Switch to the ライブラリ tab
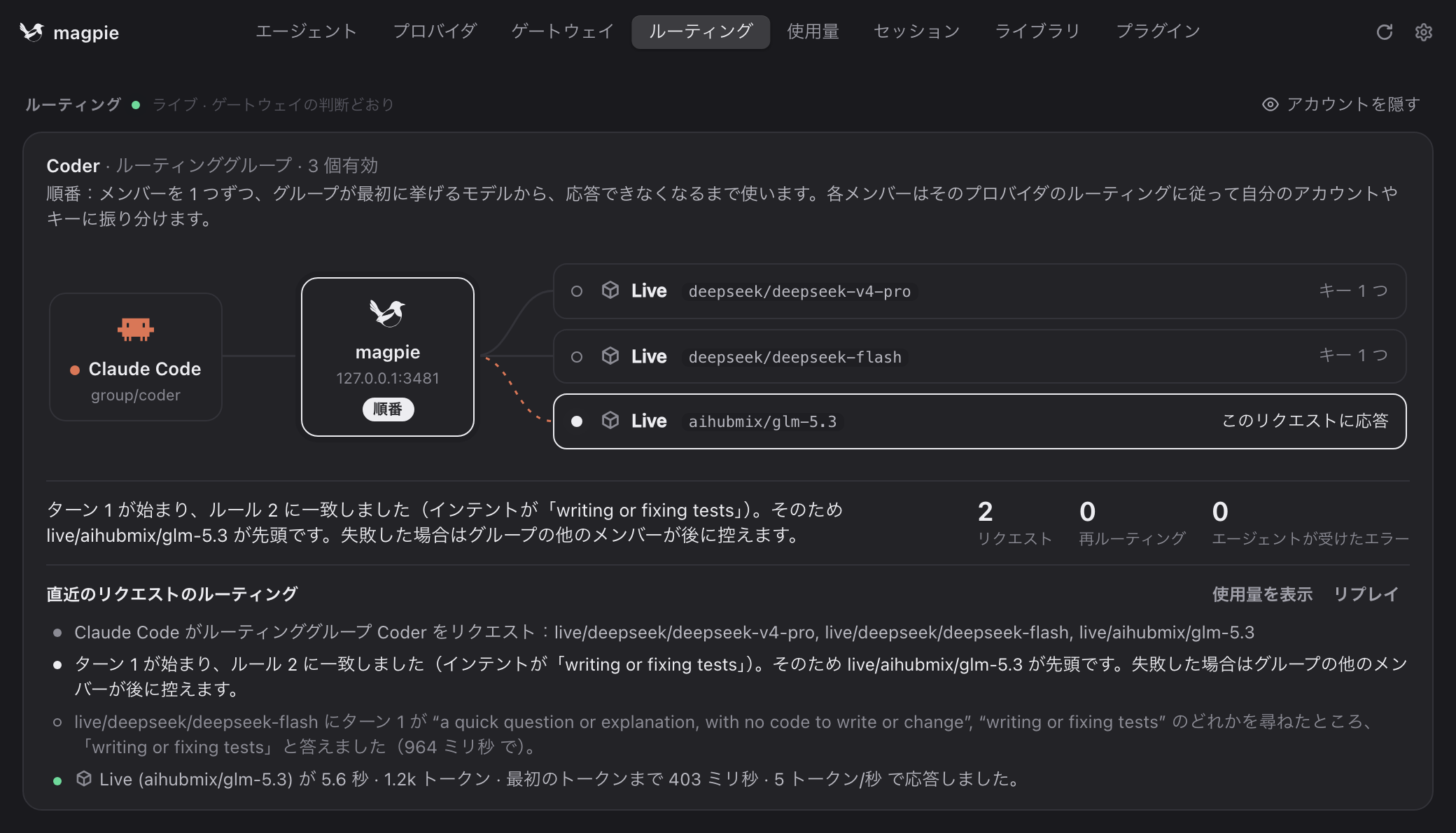The height and width of the screenshot is (833, 1456). coord(1037,31)
